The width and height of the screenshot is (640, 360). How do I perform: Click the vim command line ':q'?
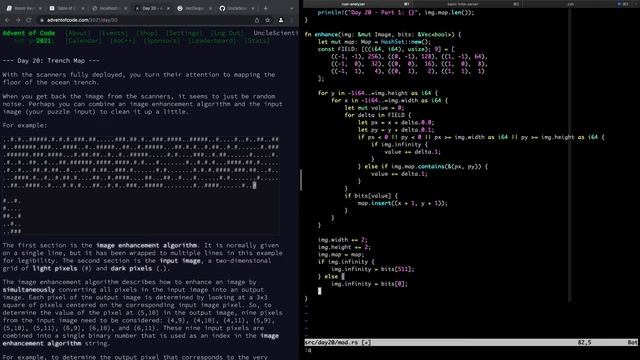point(308,350)
